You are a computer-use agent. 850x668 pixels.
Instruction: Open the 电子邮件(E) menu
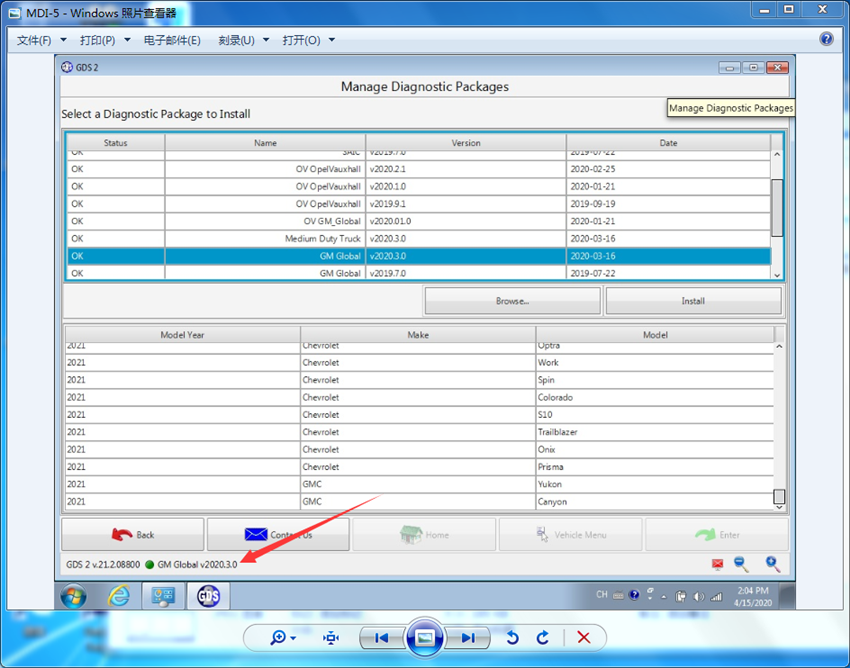coord(172,40)
